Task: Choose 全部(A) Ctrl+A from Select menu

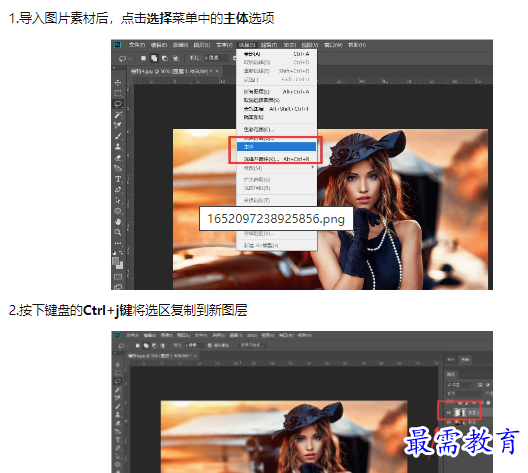Action: pos(276,54)
